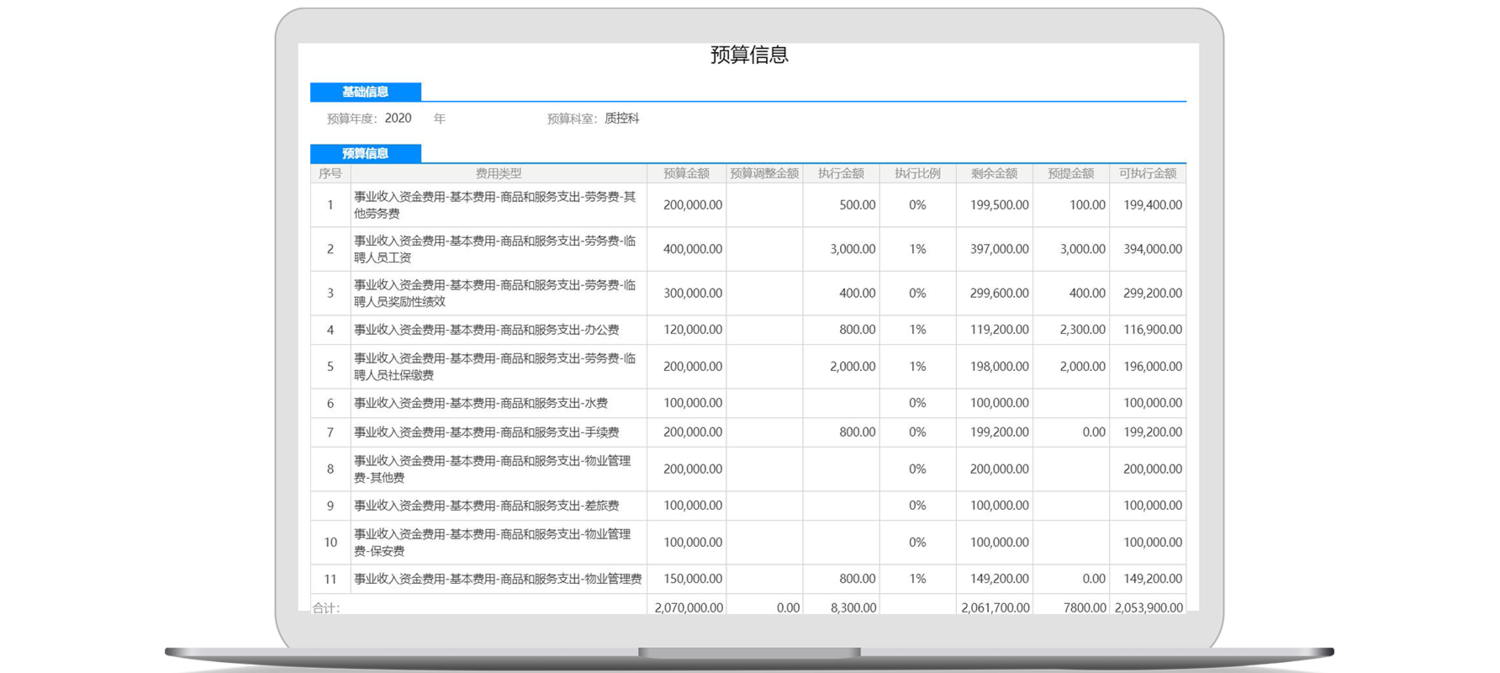Click the 序号 column header
Viewport: 1500px width, 673px height.
(x=330, y=174)
